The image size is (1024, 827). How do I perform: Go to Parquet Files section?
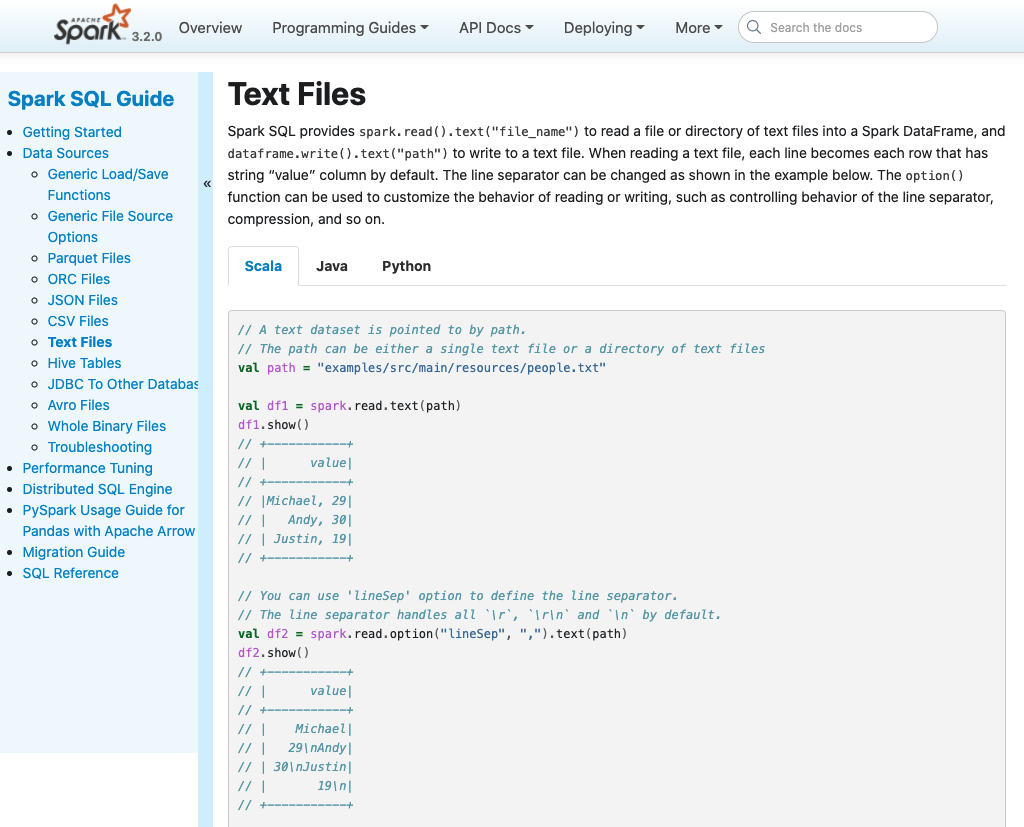(x=89, y=258)
